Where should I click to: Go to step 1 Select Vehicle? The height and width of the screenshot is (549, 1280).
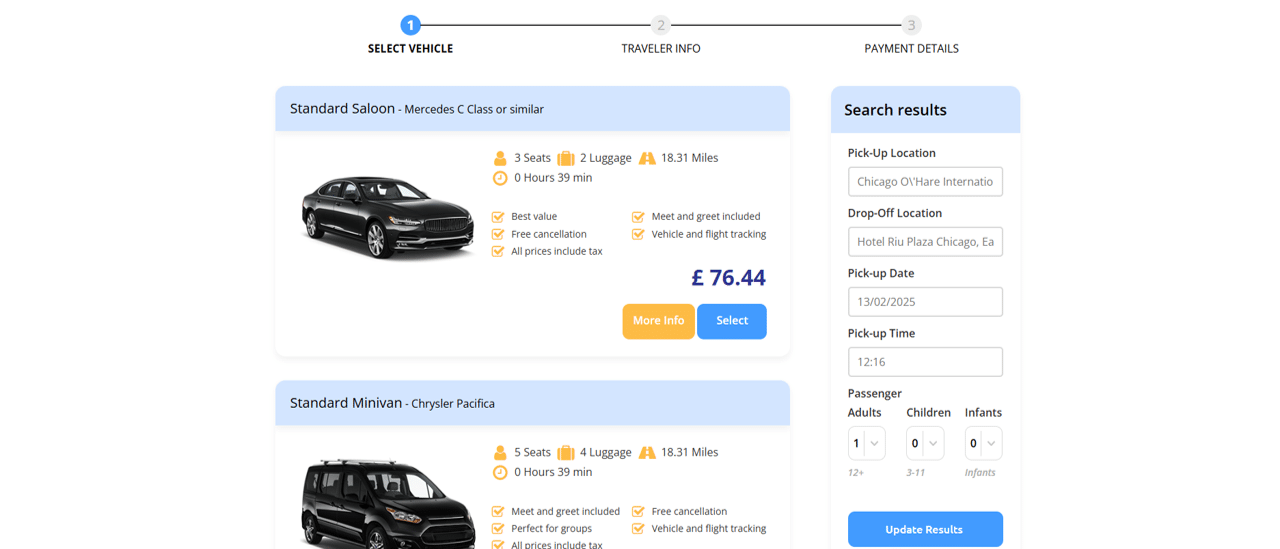[410, 25]
